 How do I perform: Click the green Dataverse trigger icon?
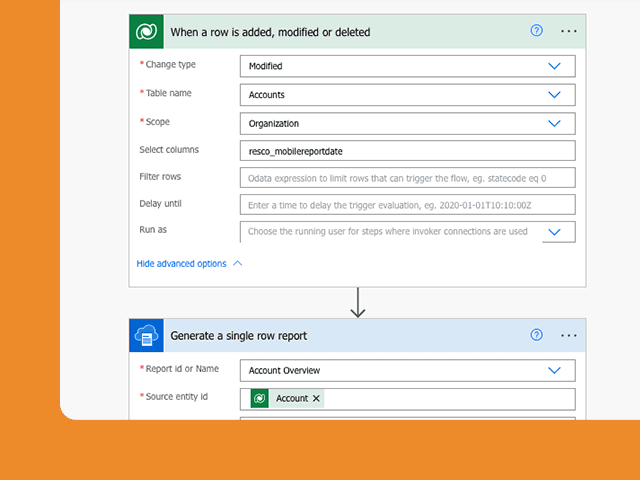[147, 31]
